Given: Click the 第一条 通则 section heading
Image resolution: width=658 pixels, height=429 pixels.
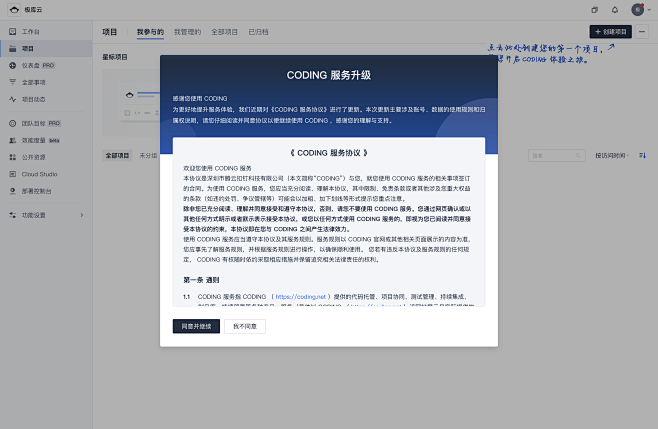Looking at the screenshot, I should point(201,280).
